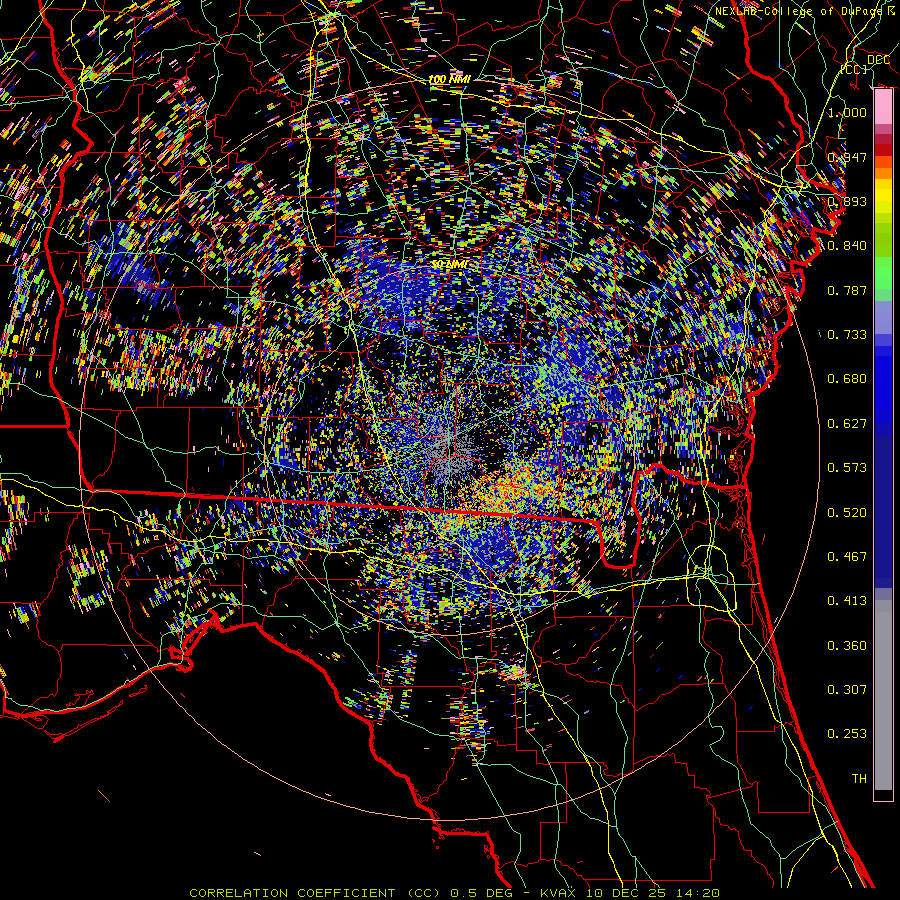Pick the pink swatch at top of color bar
The width and height of the screenshot is (900, 900).
883,107
